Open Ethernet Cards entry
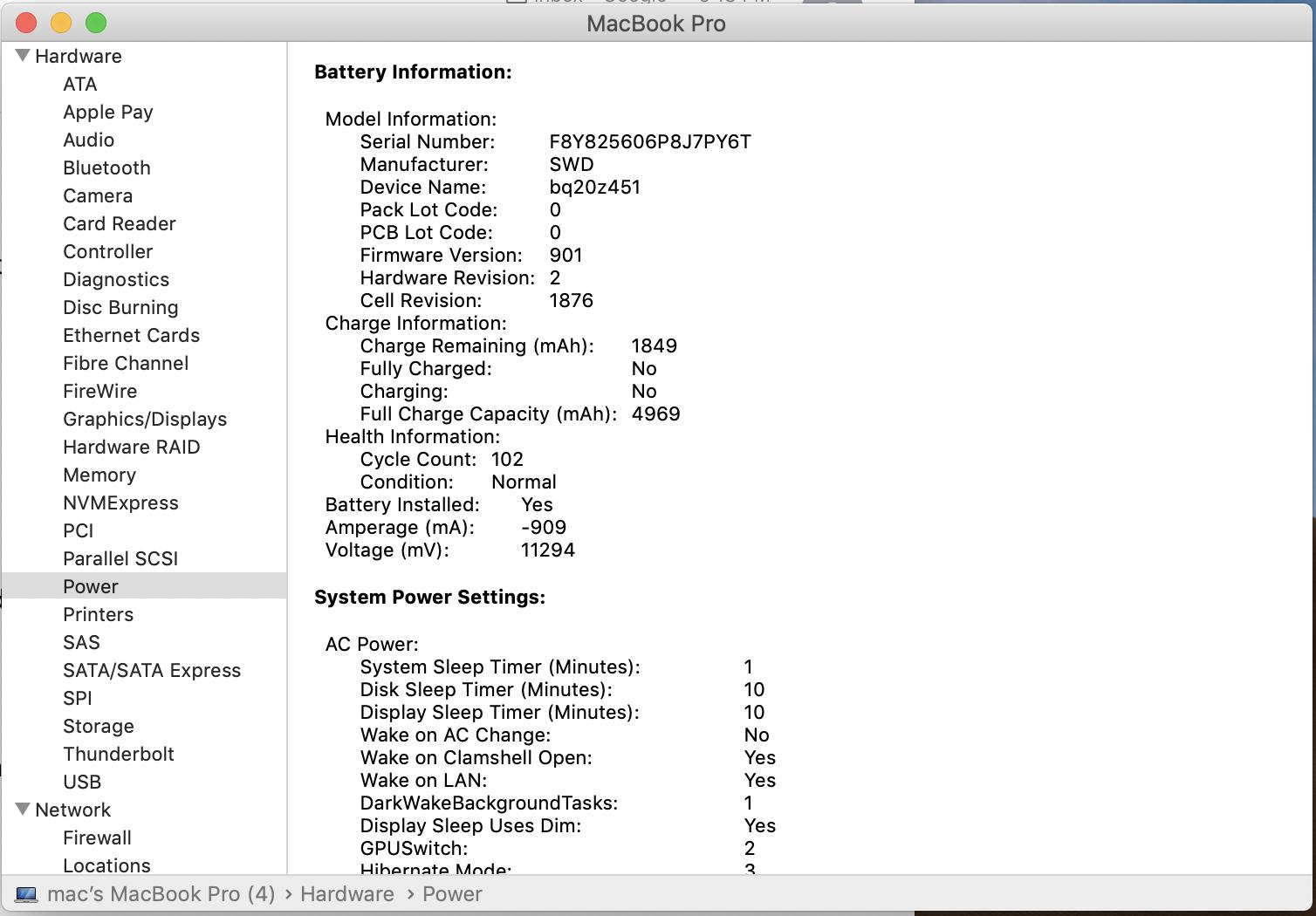Screen dimensions: 1316x916 (x=132, y=335)
